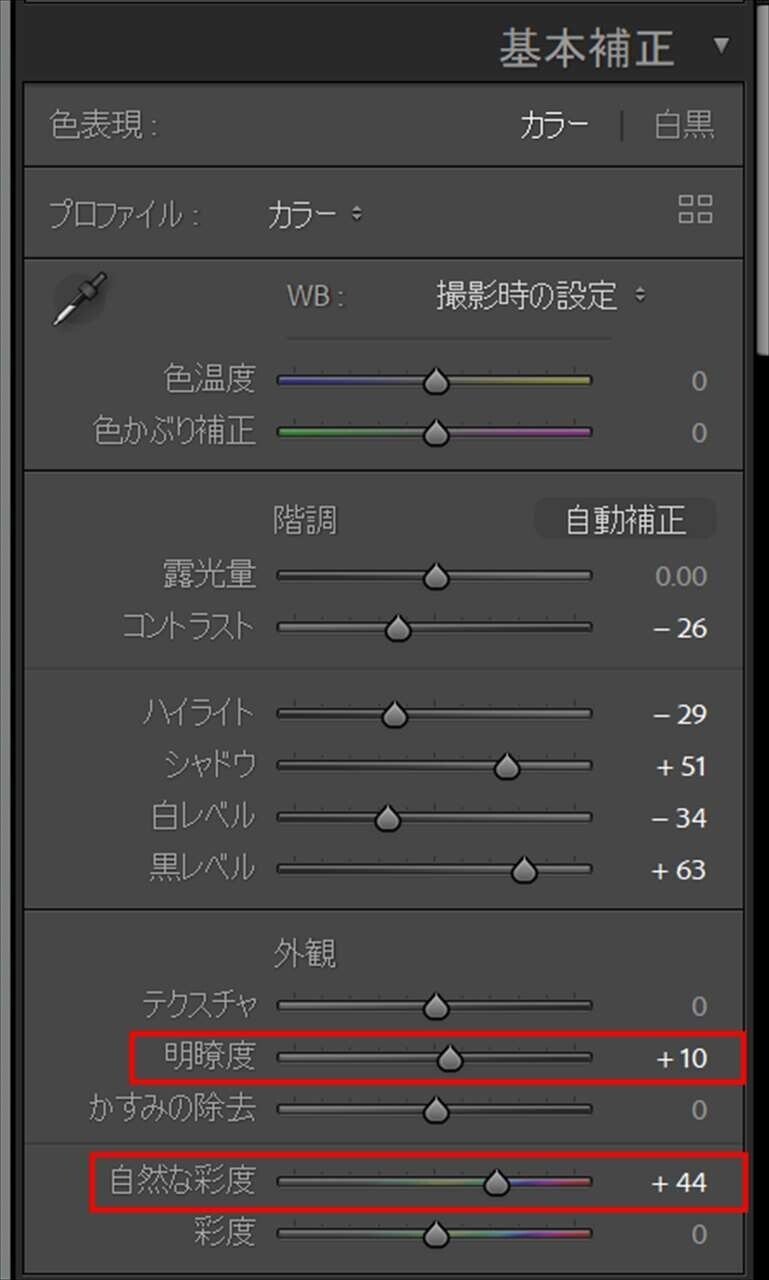
Task: Select the White Balance eyedropper tool
Action: [x=80, y=298]
